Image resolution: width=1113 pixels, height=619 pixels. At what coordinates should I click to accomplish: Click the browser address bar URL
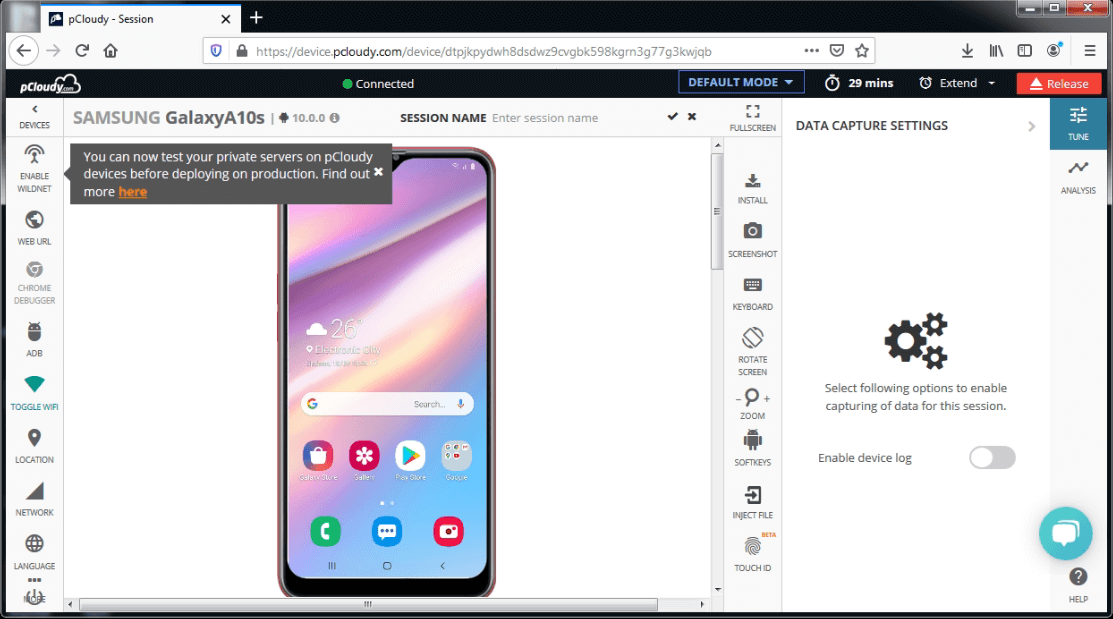(483, 51)
